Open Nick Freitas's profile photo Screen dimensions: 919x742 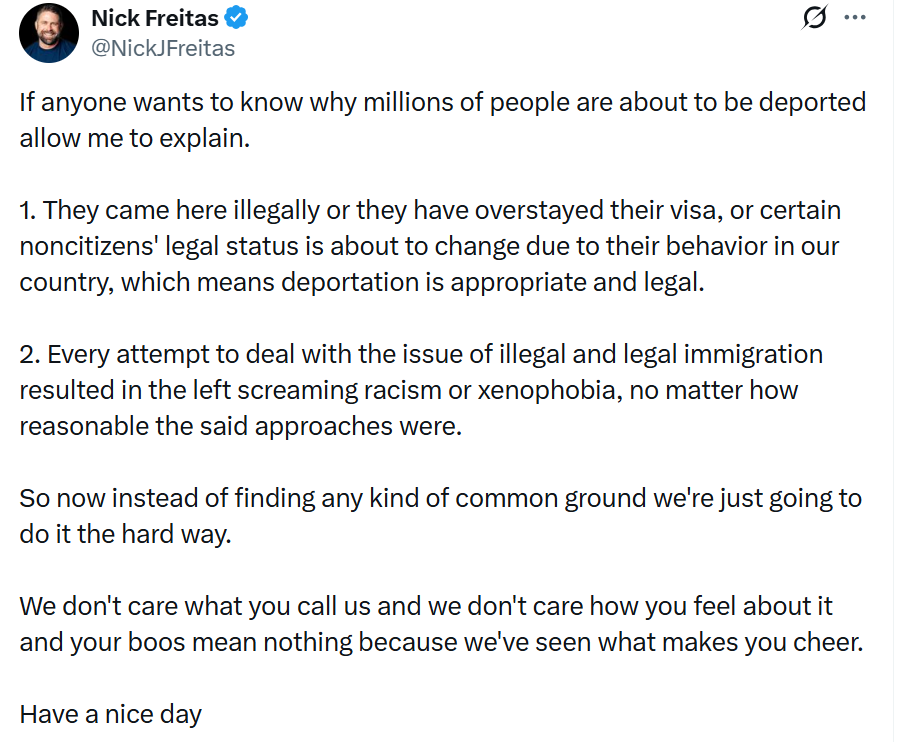click(49, 32)
